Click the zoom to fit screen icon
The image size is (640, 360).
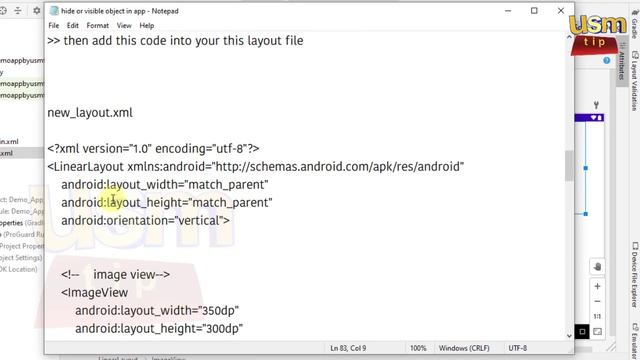coord(597,331)
